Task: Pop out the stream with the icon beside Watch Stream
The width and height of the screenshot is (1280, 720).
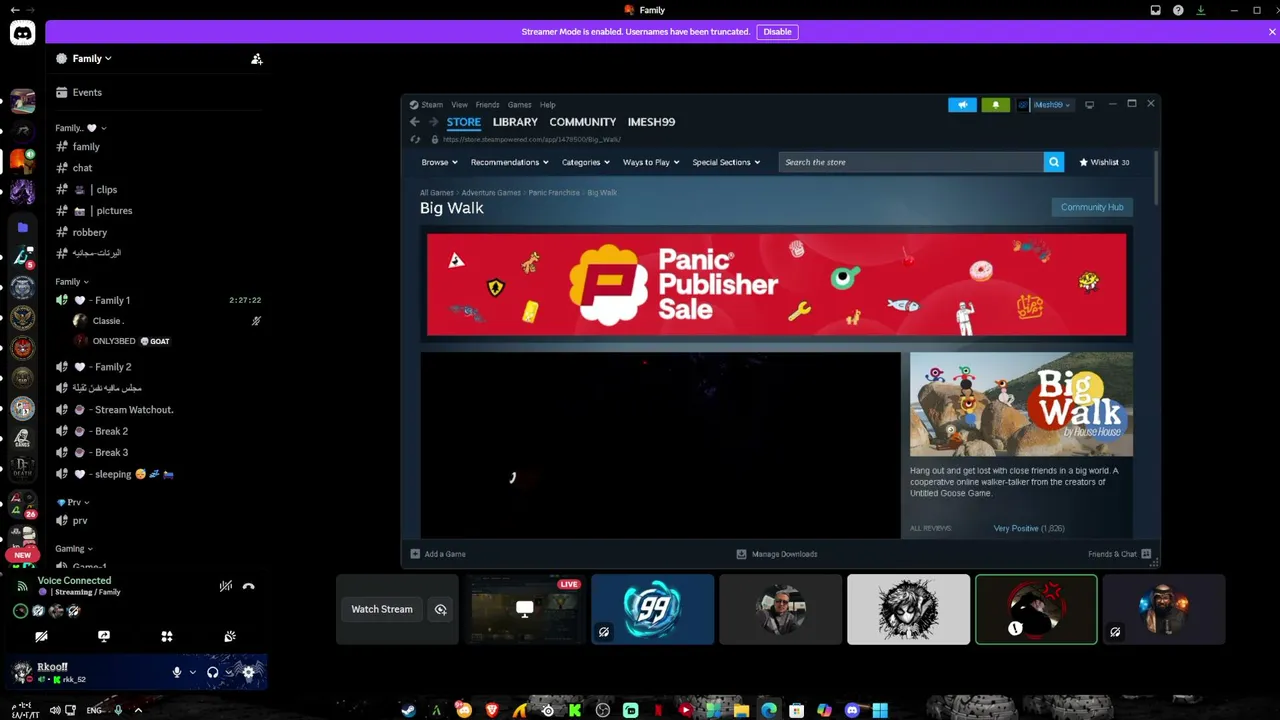Action: point(440,609)
